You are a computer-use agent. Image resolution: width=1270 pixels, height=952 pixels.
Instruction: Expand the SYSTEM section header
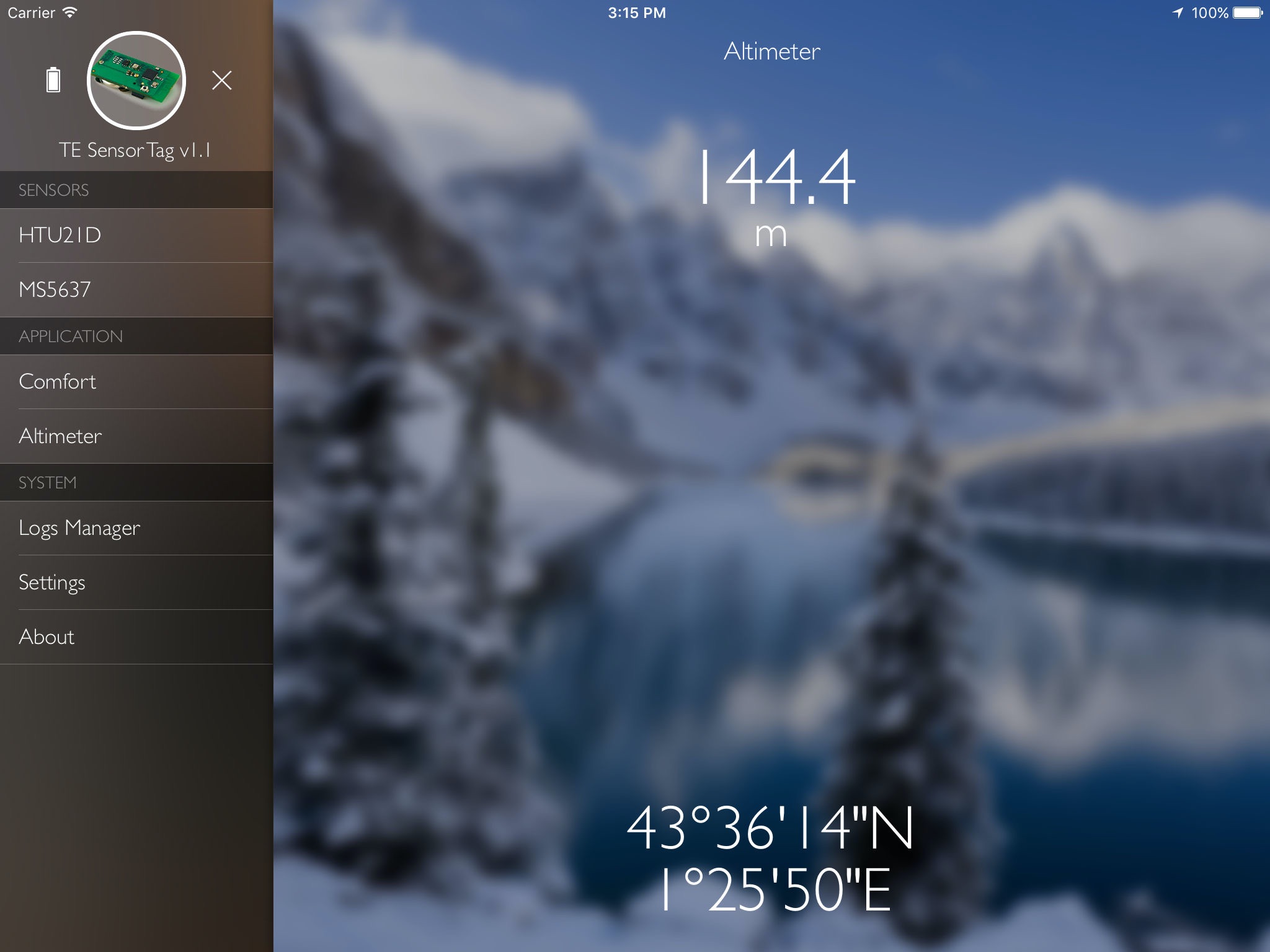click(135, 483)
